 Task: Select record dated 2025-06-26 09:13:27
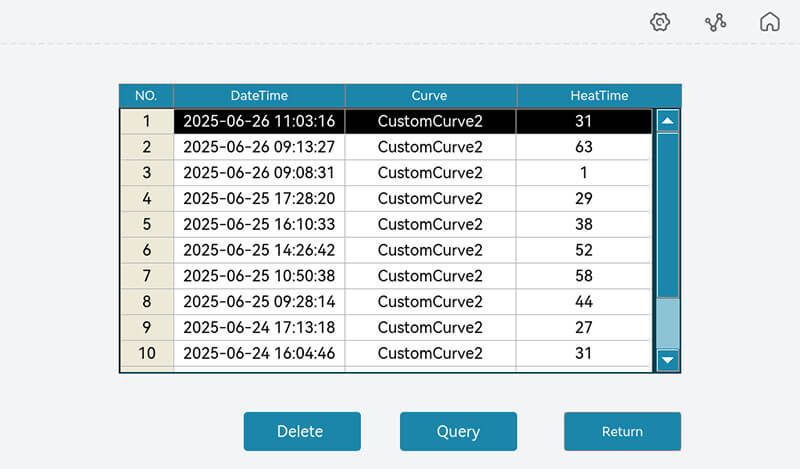coord(259,147)
